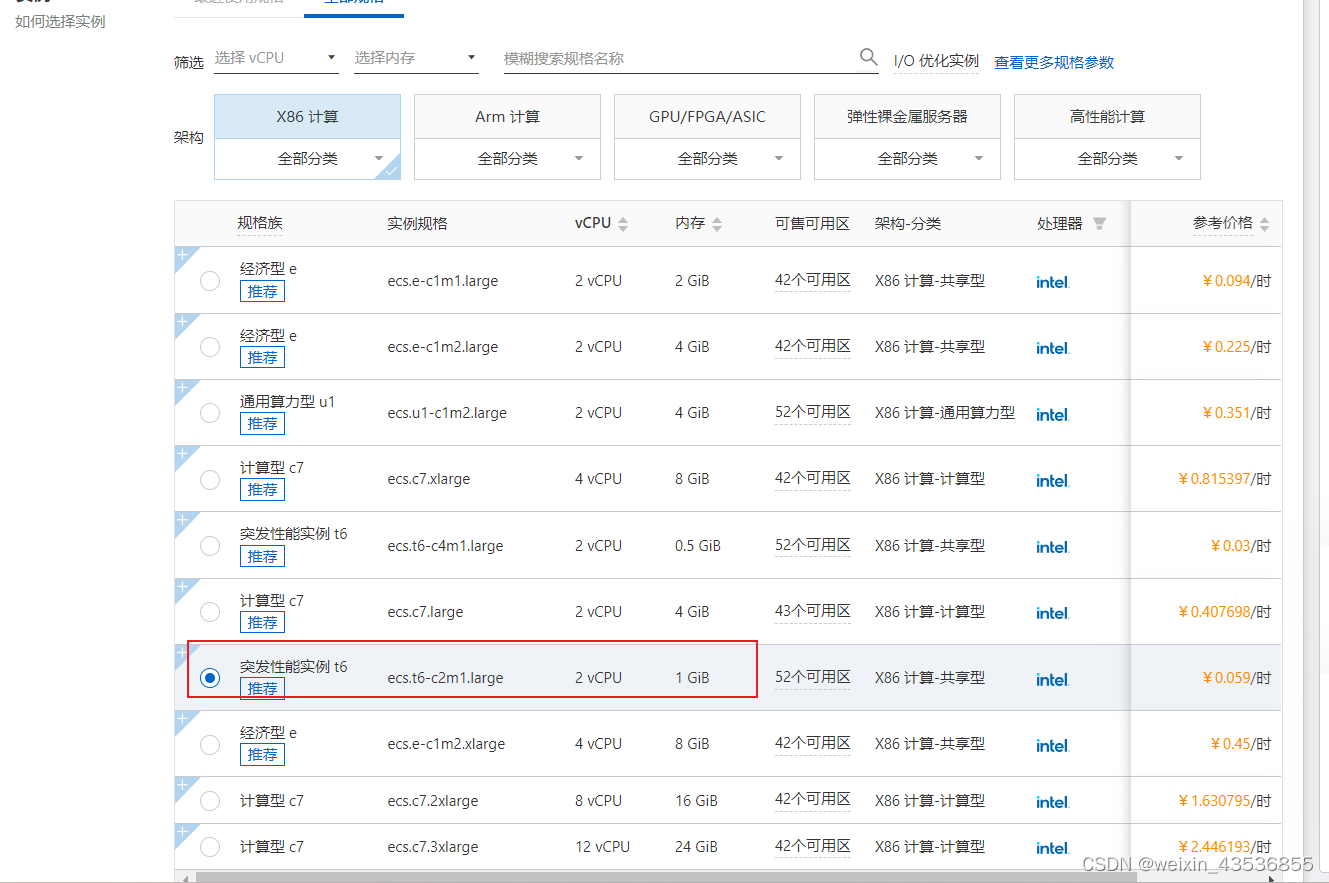1329x883 pixels.
Task: Click price ¥2.446193/时
Action: [1225, 847]
